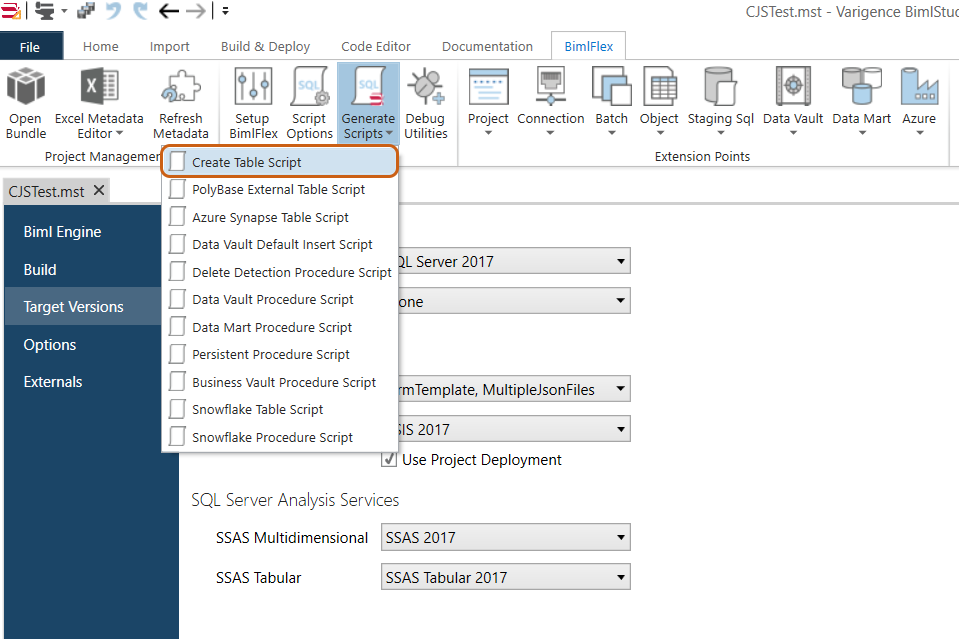This screenshot has height=639, width=959.
Task: Select Create Table Script menu item
Action: click(280, 162)
